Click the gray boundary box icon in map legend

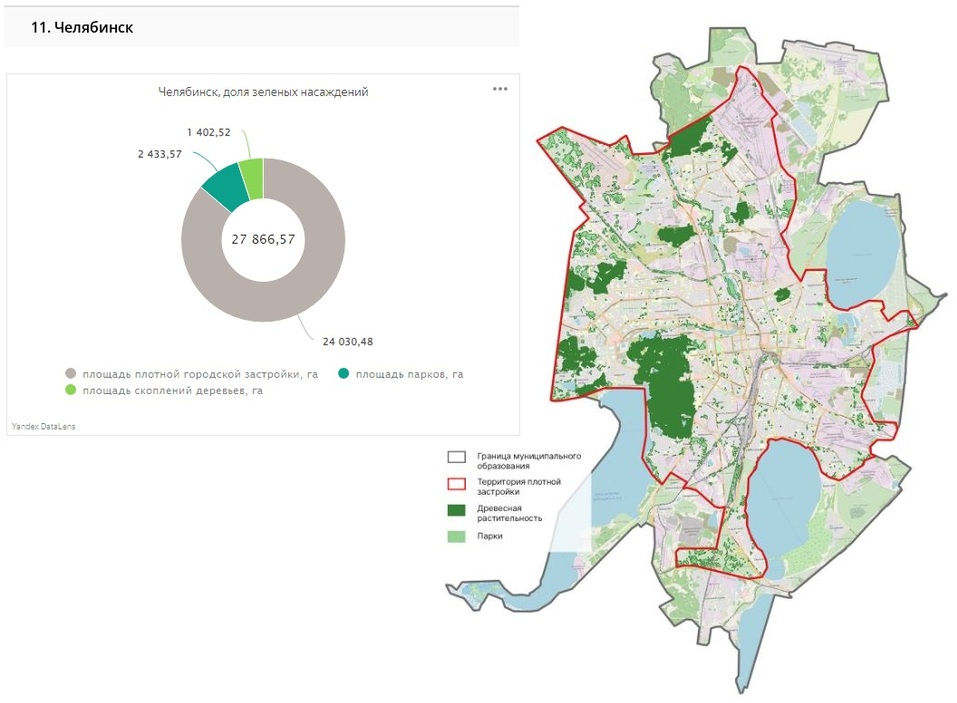click(x=456, y=457)
